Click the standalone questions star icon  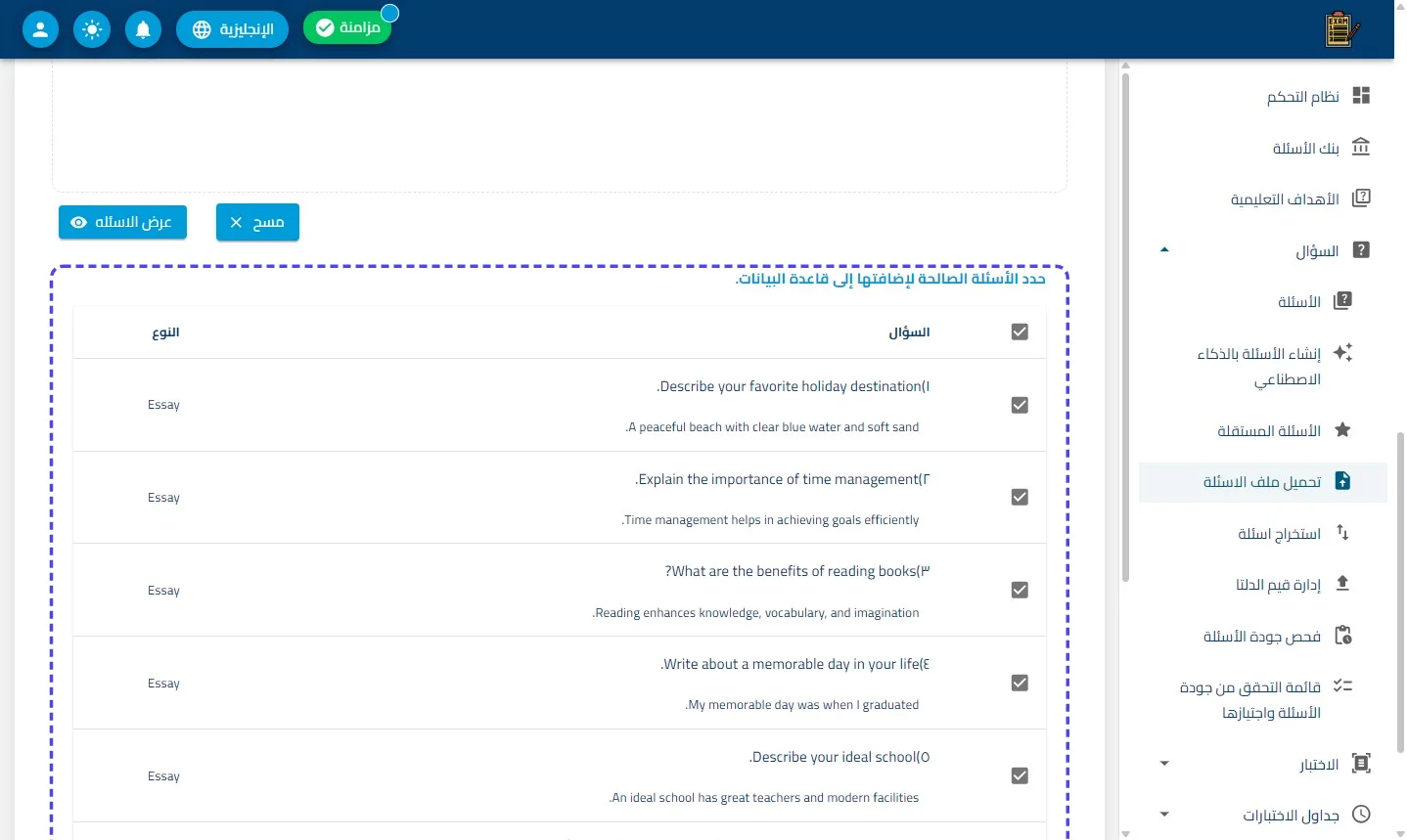pos(1342,430)
